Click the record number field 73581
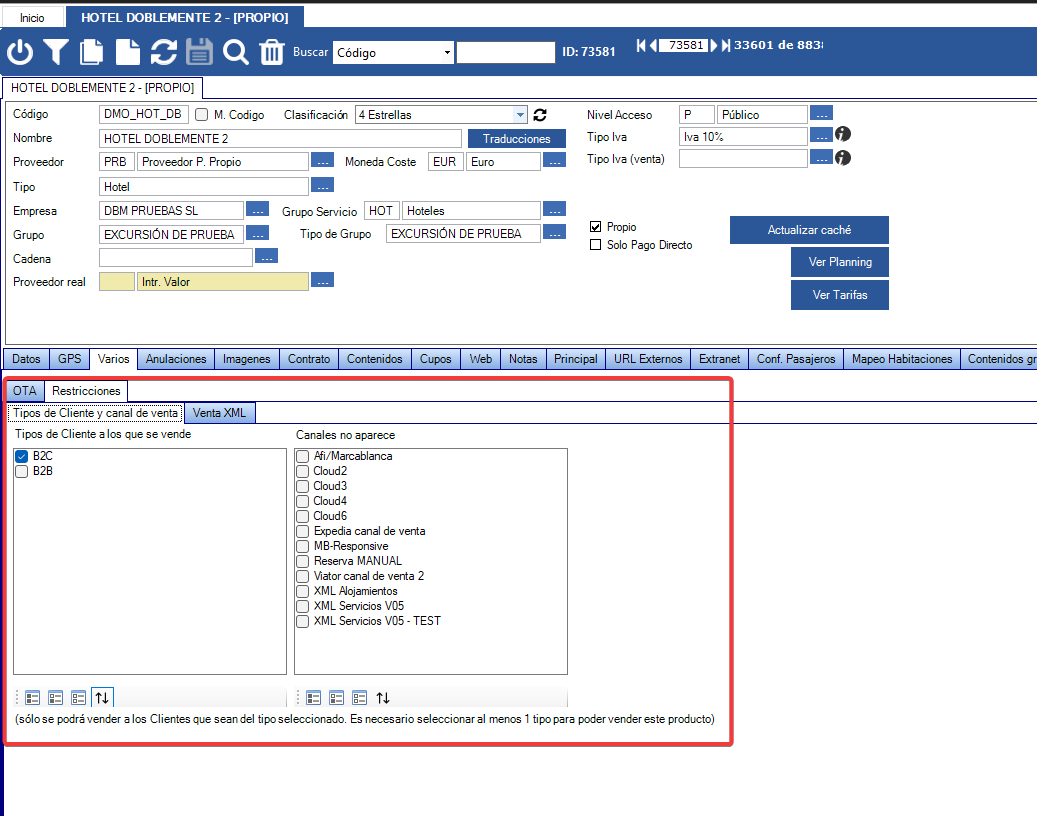Image resolution: width=1037 pixels, height=816 pixels. pyautogui.click(x=684, y=45)
